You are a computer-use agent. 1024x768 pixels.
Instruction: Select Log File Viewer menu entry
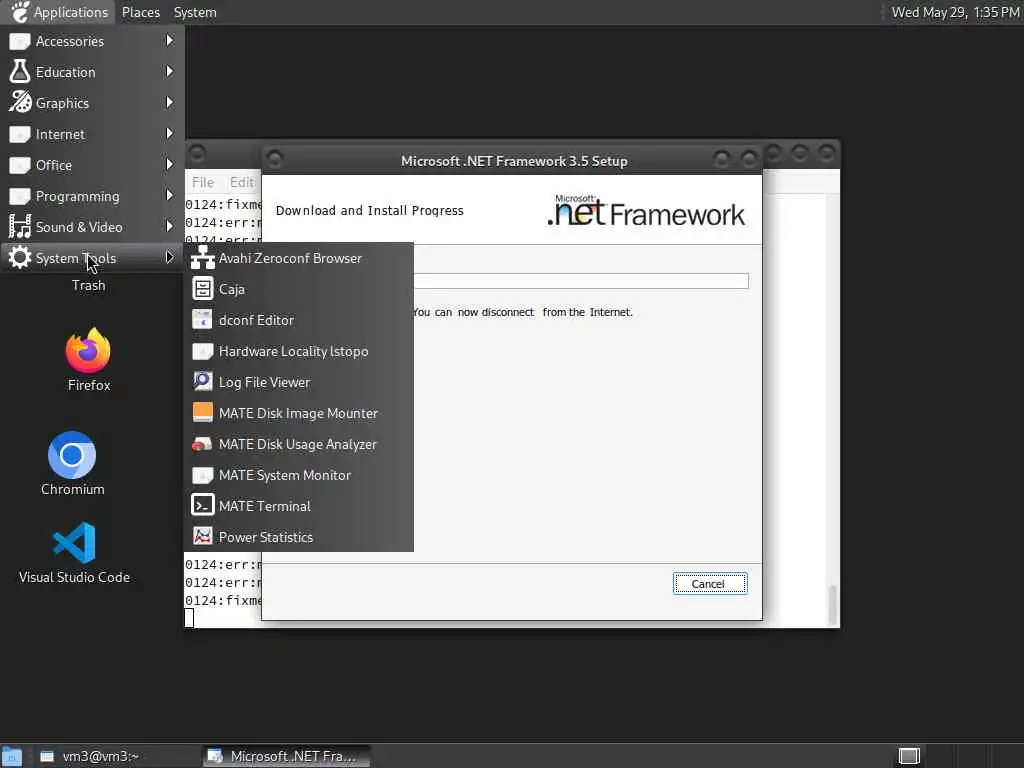[298, 382]
